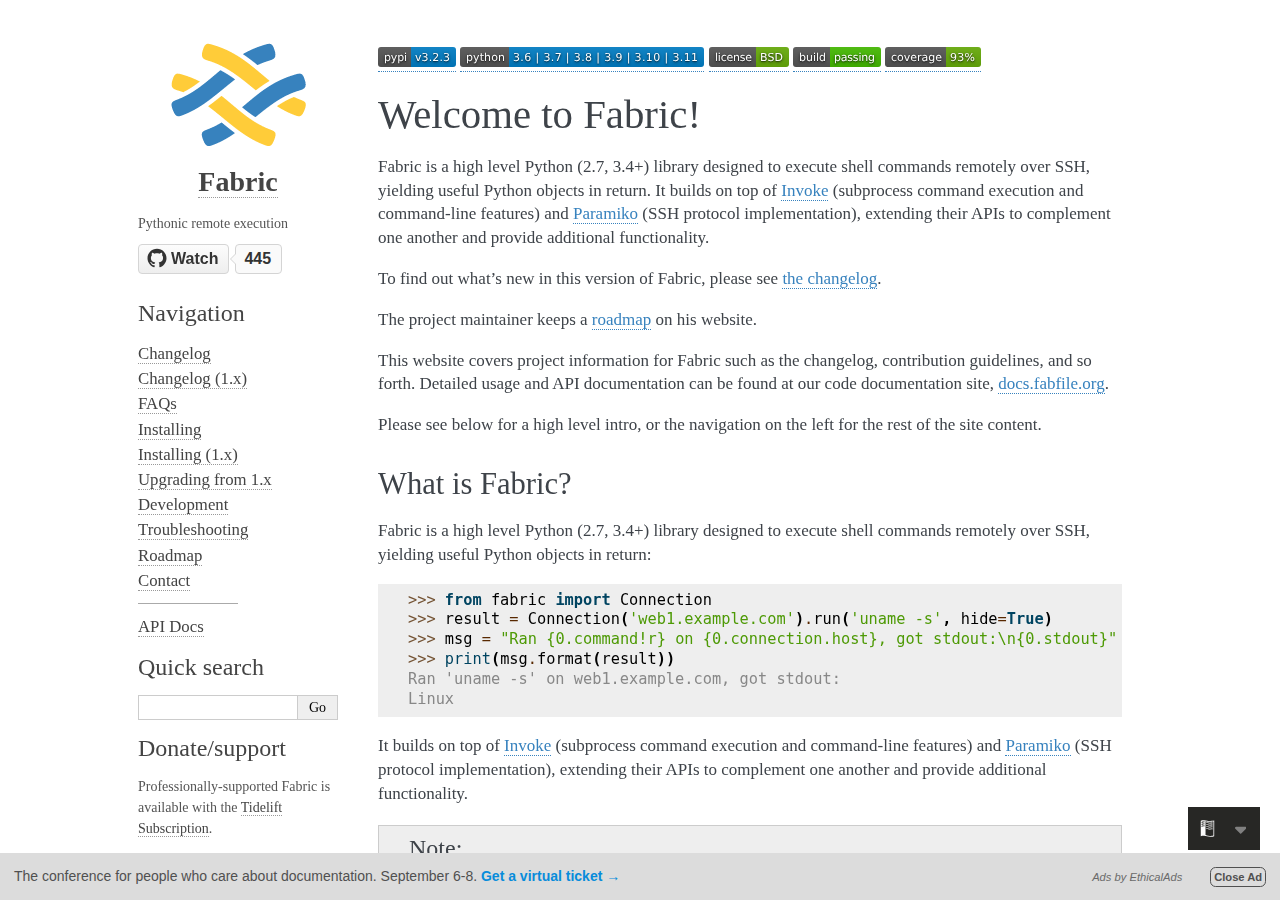Open the API Docs link
Image resolution: width=1280 pixels, height=900 pixels.
[171, 627]
